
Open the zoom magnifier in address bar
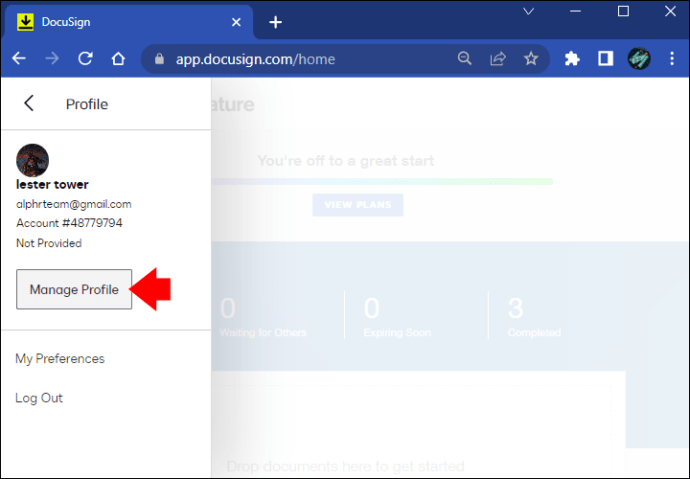click(x=464, y=59)
